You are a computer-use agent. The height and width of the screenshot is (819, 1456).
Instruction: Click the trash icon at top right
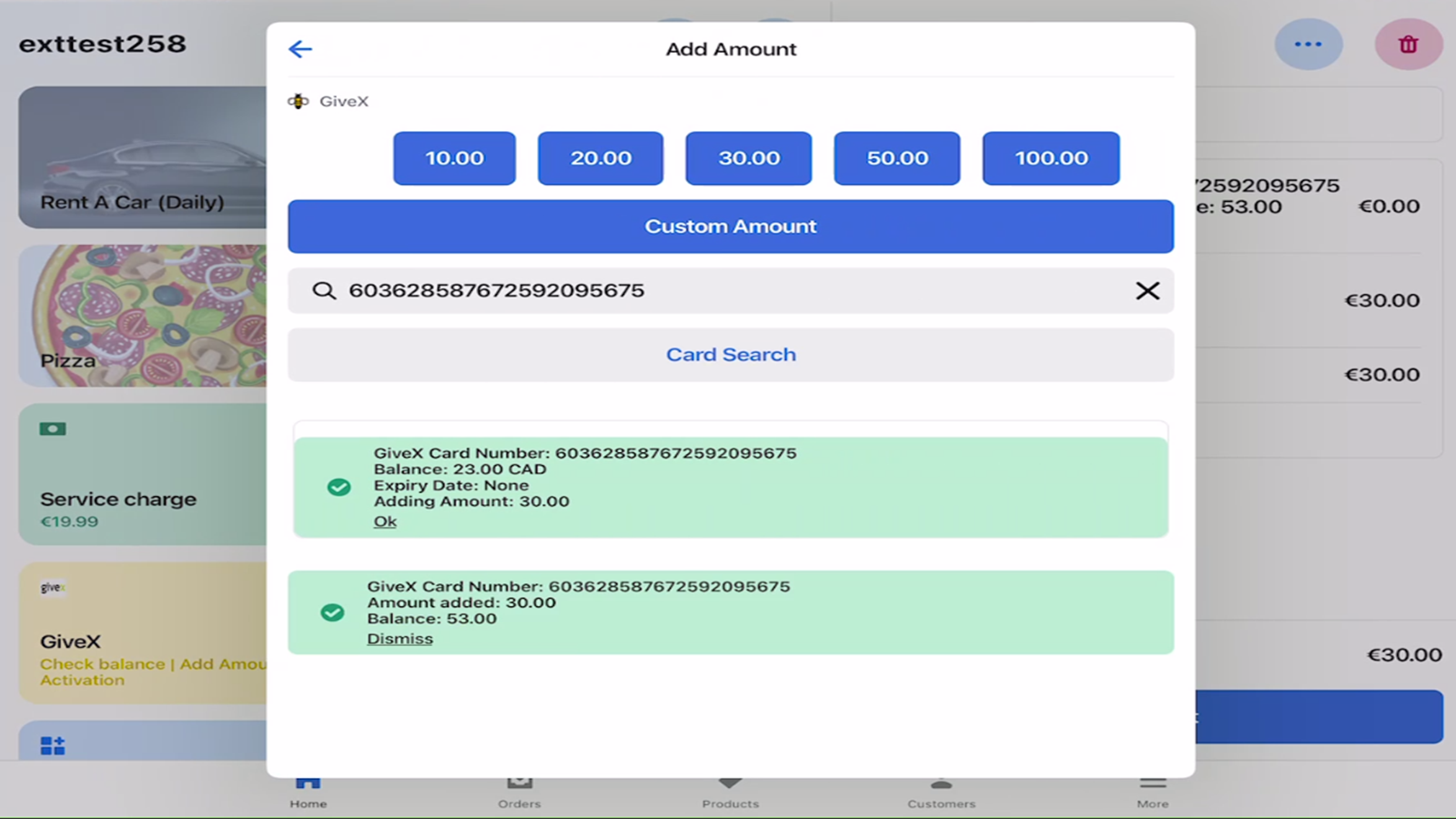click(x=1407, y=44)
